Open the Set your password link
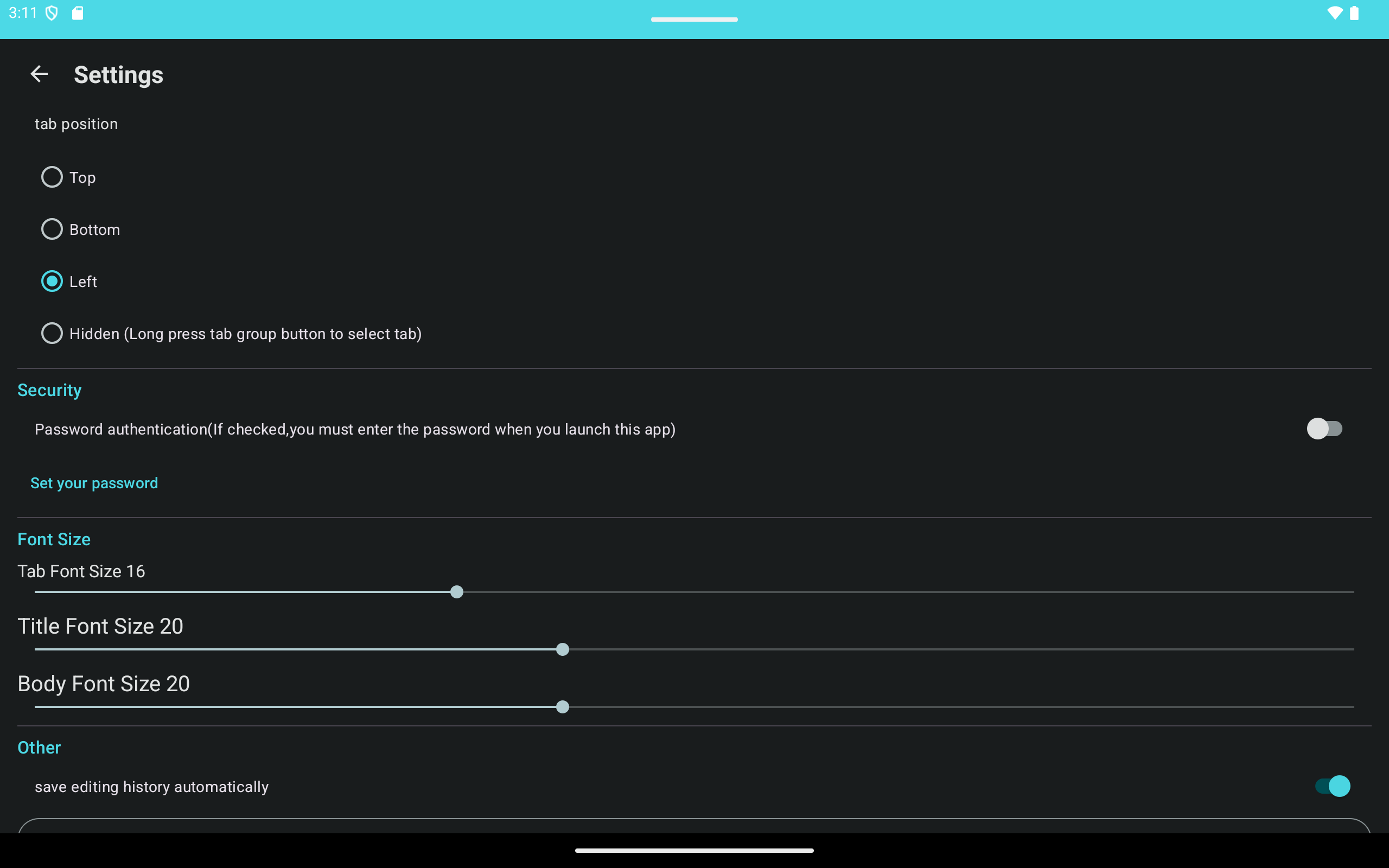The image size is (1389, 868). tap(94, 483)
